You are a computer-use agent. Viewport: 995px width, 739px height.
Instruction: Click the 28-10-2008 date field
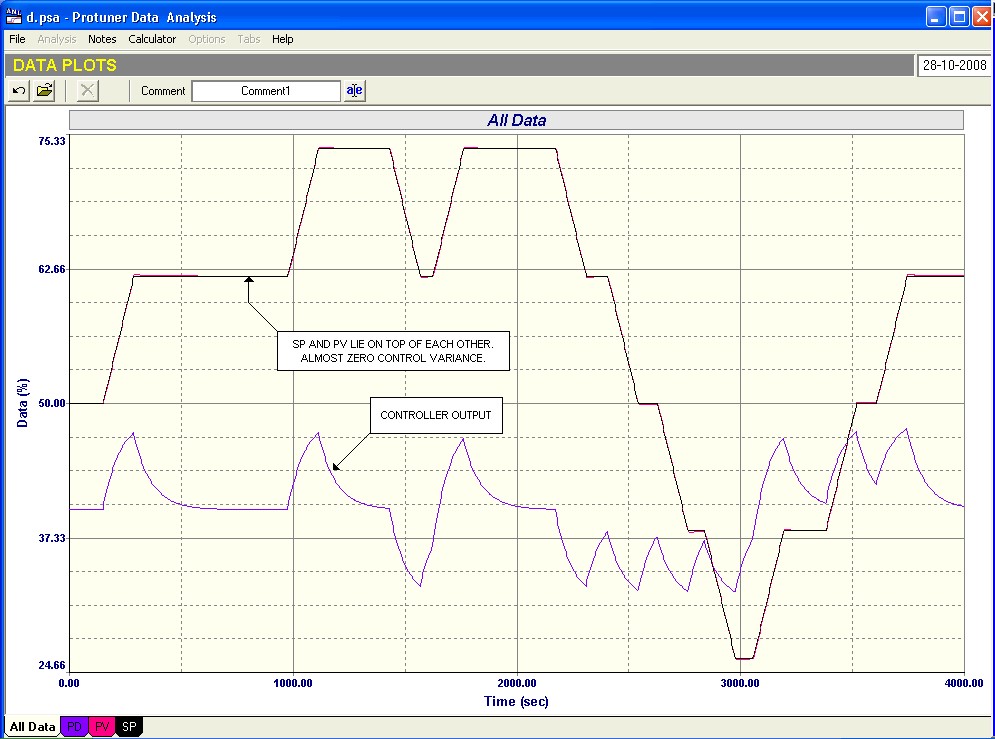[x=953, y=65]
